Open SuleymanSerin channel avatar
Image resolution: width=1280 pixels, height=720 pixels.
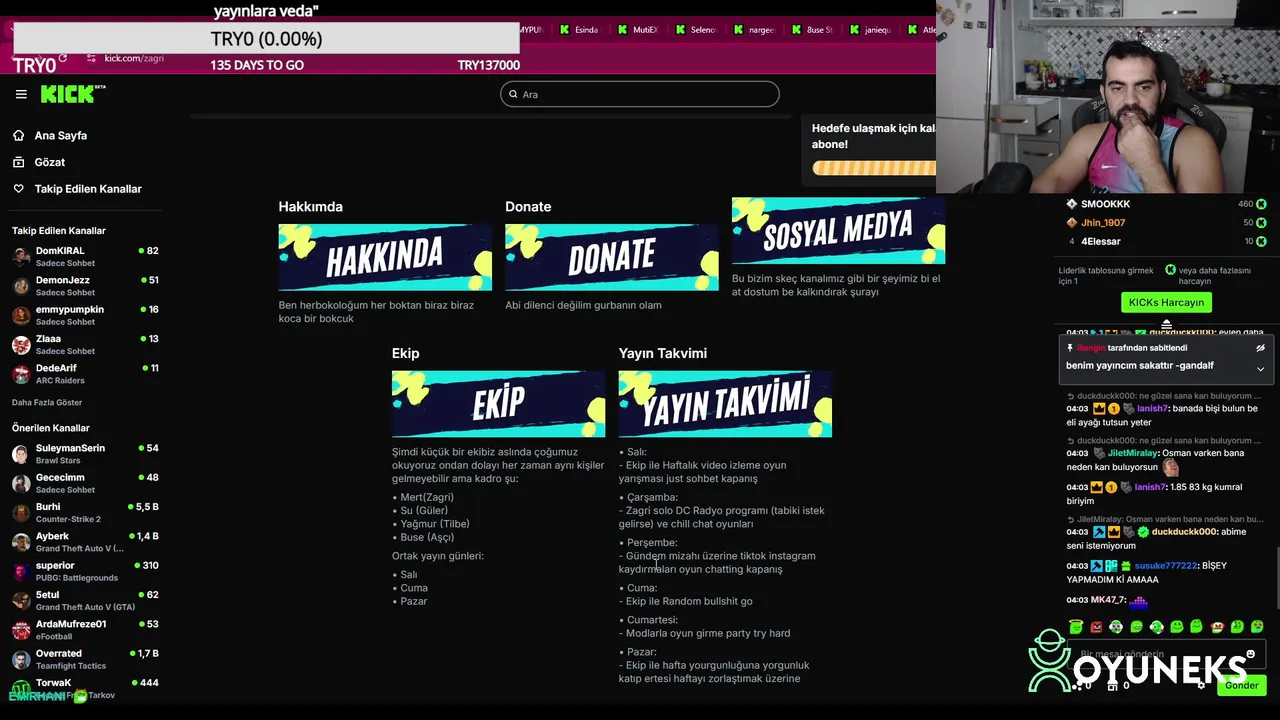click(20, 454)
